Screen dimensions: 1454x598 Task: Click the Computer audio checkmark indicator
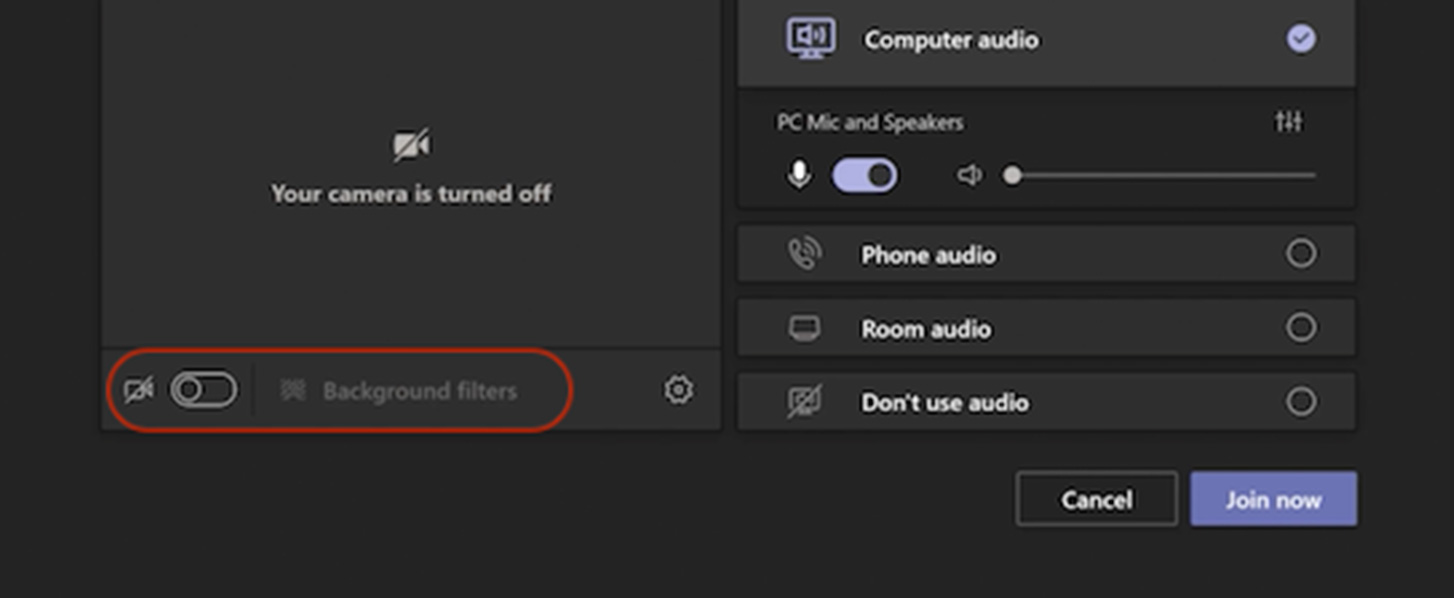[1300, 39]
